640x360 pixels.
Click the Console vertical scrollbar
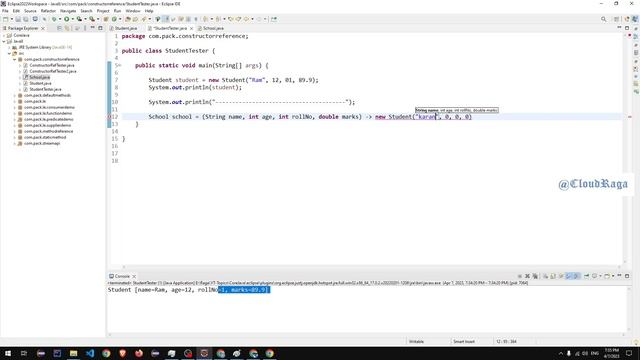click(x=629, y=309)
